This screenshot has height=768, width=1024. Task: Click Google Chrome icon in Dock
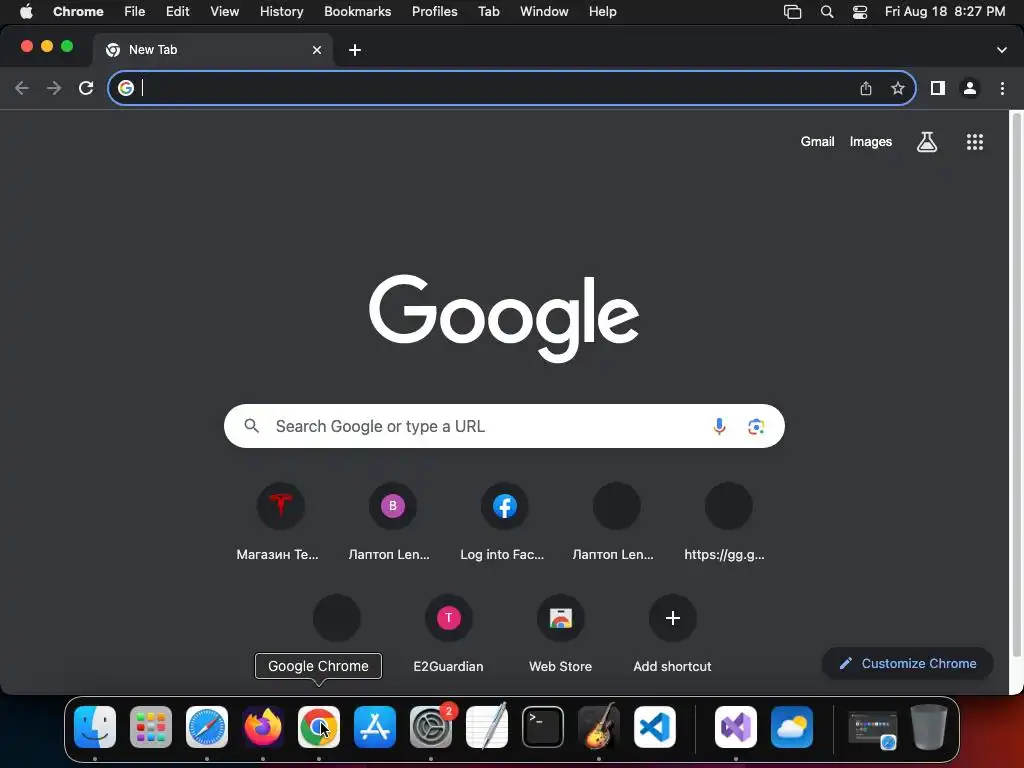point(319,727)
